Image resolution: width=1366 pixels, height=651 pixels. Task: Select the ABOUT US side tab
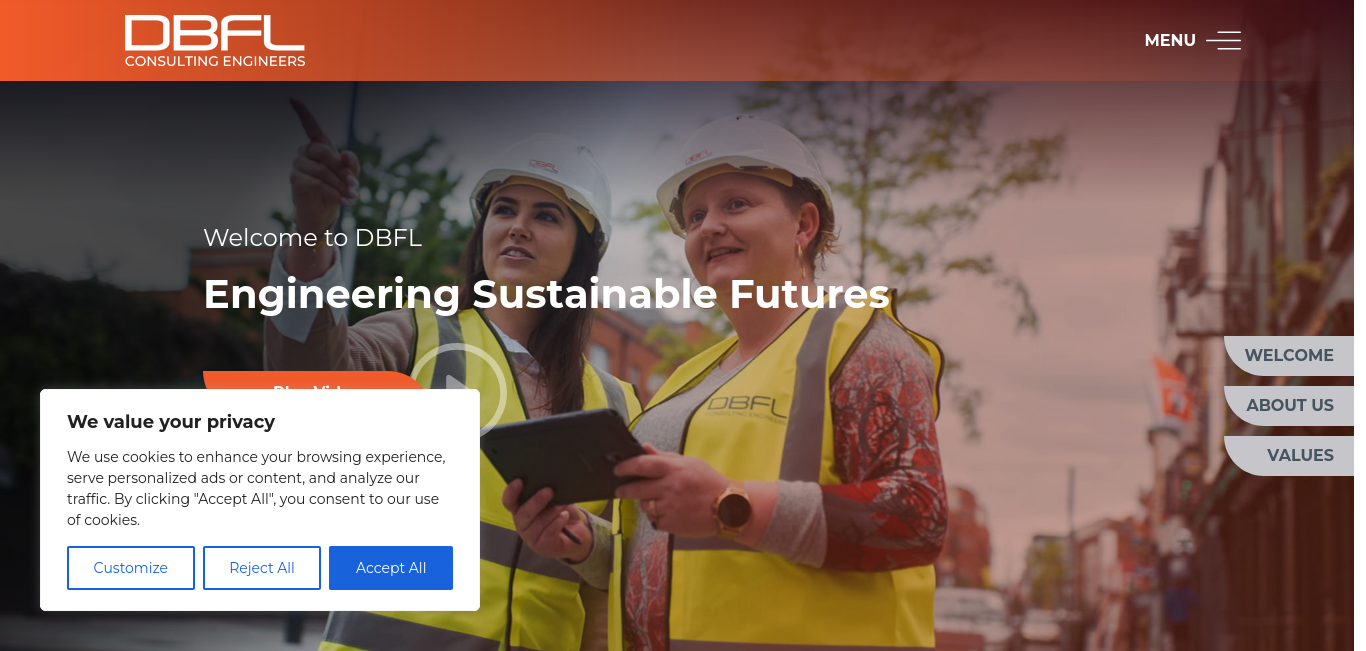(x=1289, y=406)
